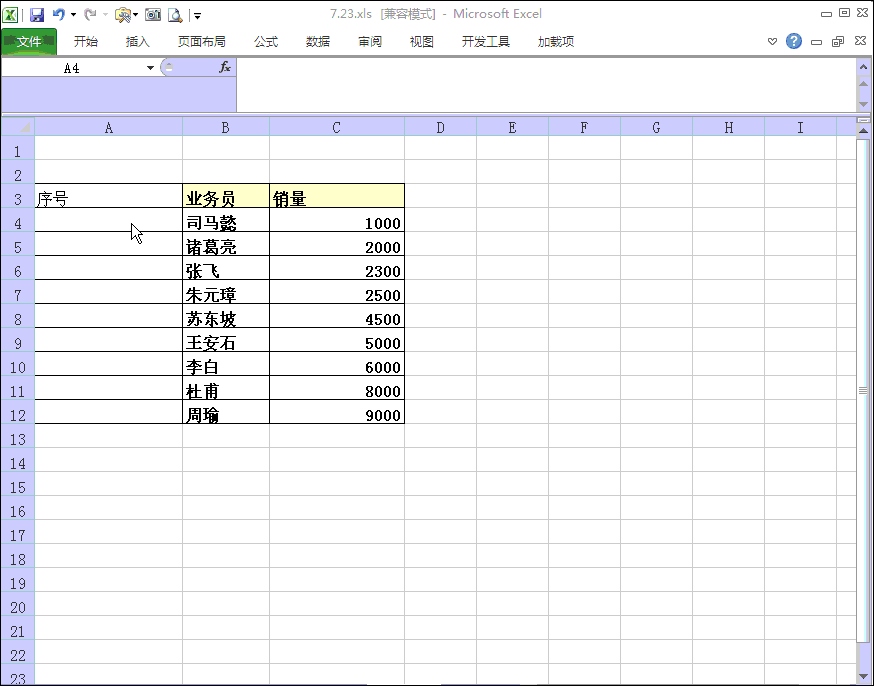874x686 pixels.
Task: Minimize the workbook window inside Excel
Action: [x=817, y=42]
